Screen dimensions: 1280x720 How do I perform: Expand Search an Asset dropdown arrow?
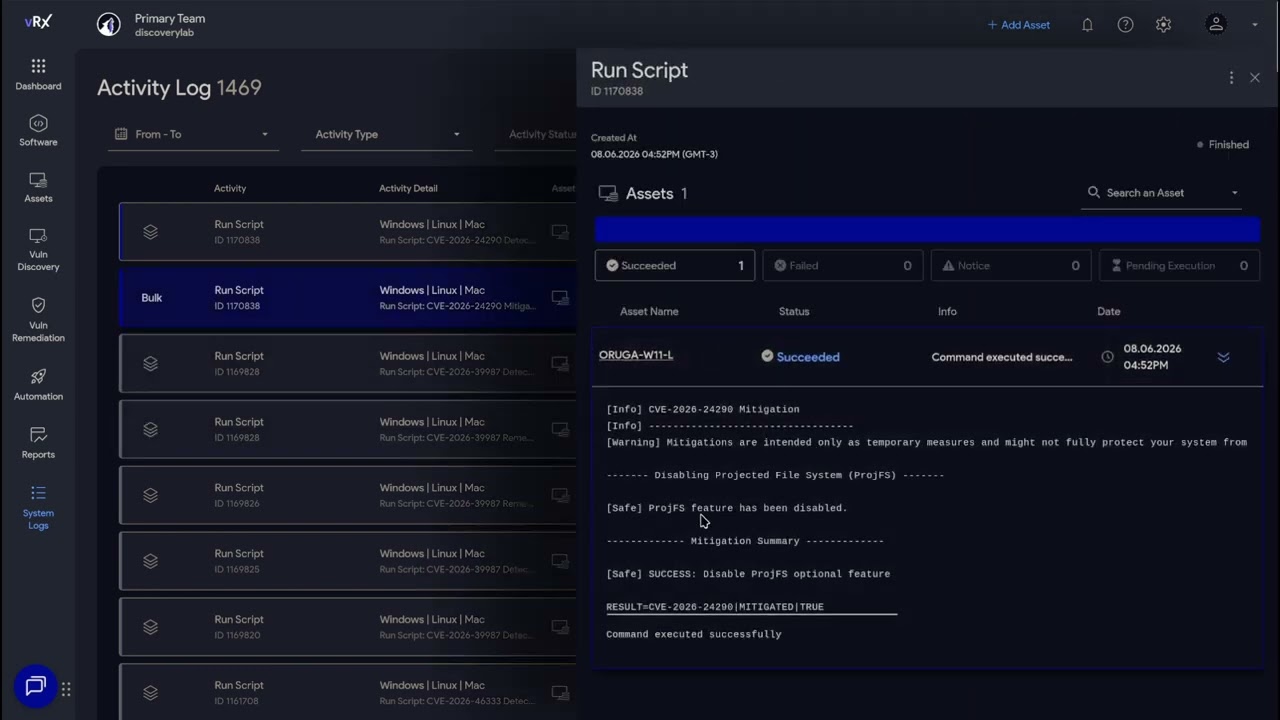(x=1234, y=193)
